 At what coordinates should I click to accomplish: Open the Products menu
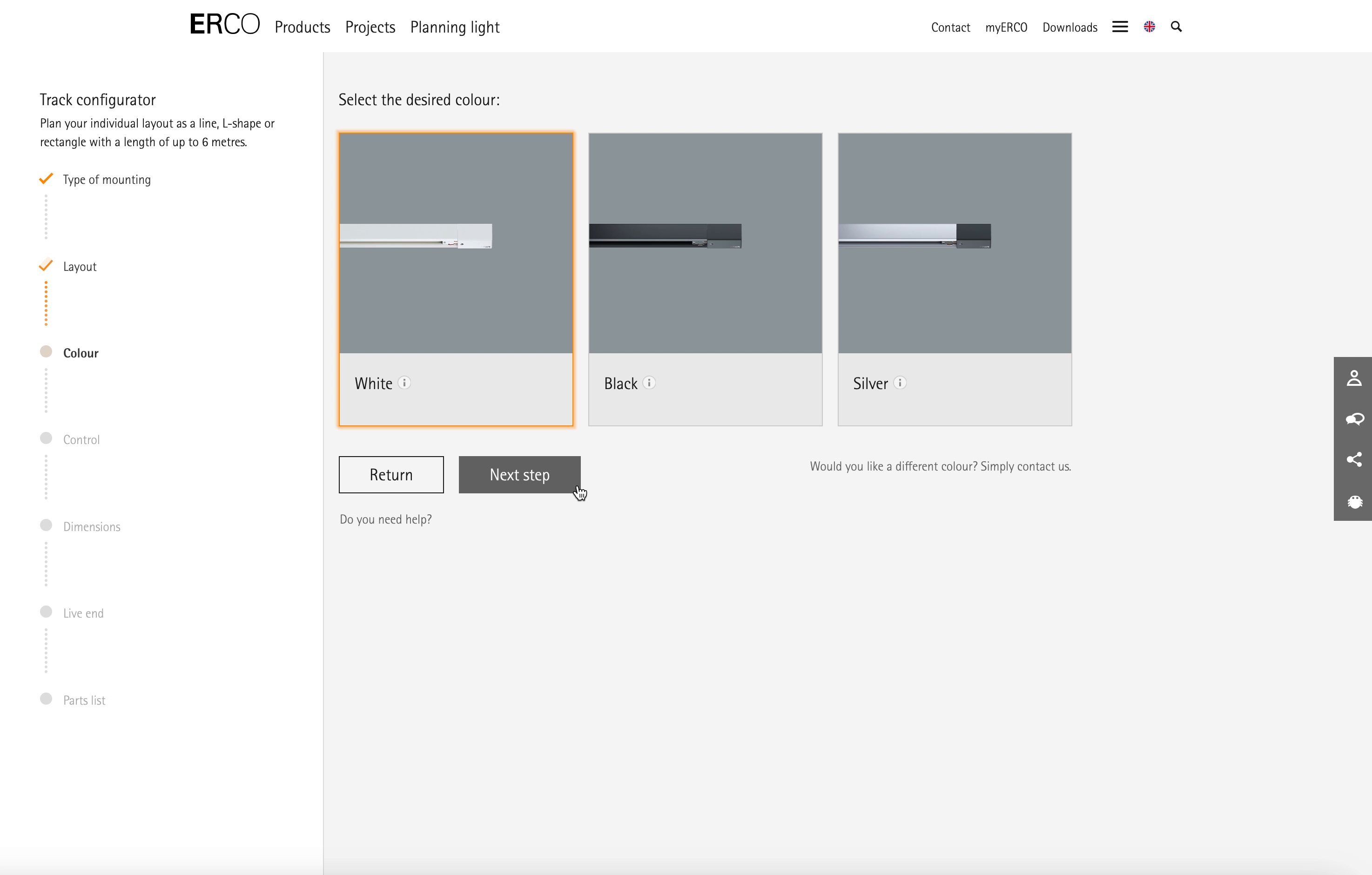coord(302,27)
